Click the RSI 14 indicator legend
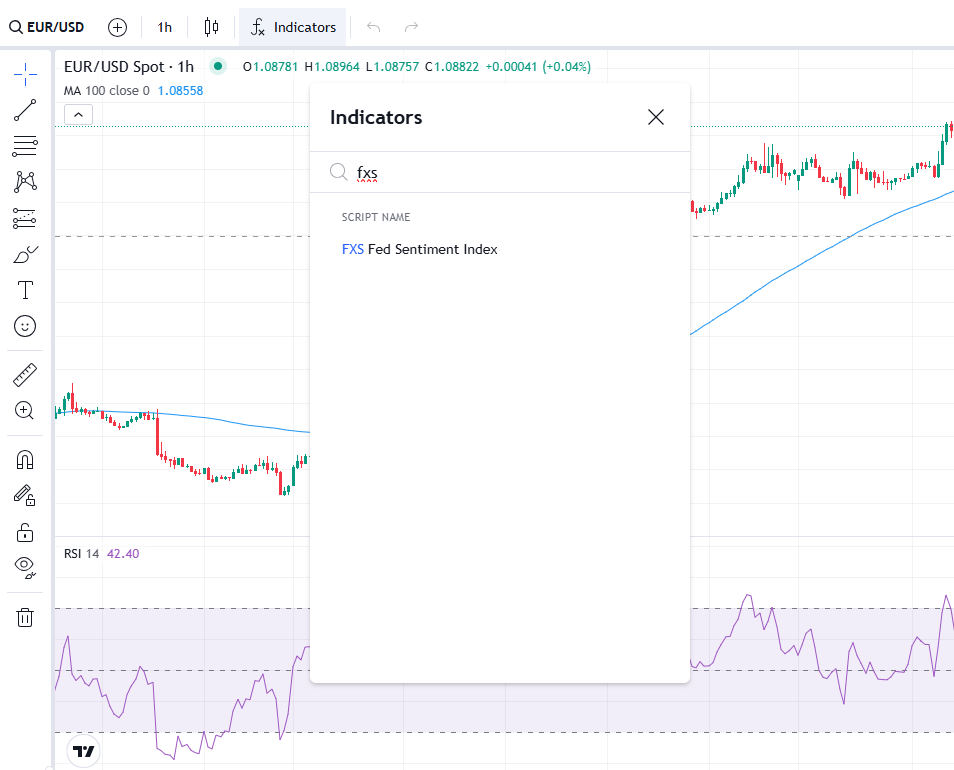This screenshot has width=954, height=770. click(x=82, y=553)
